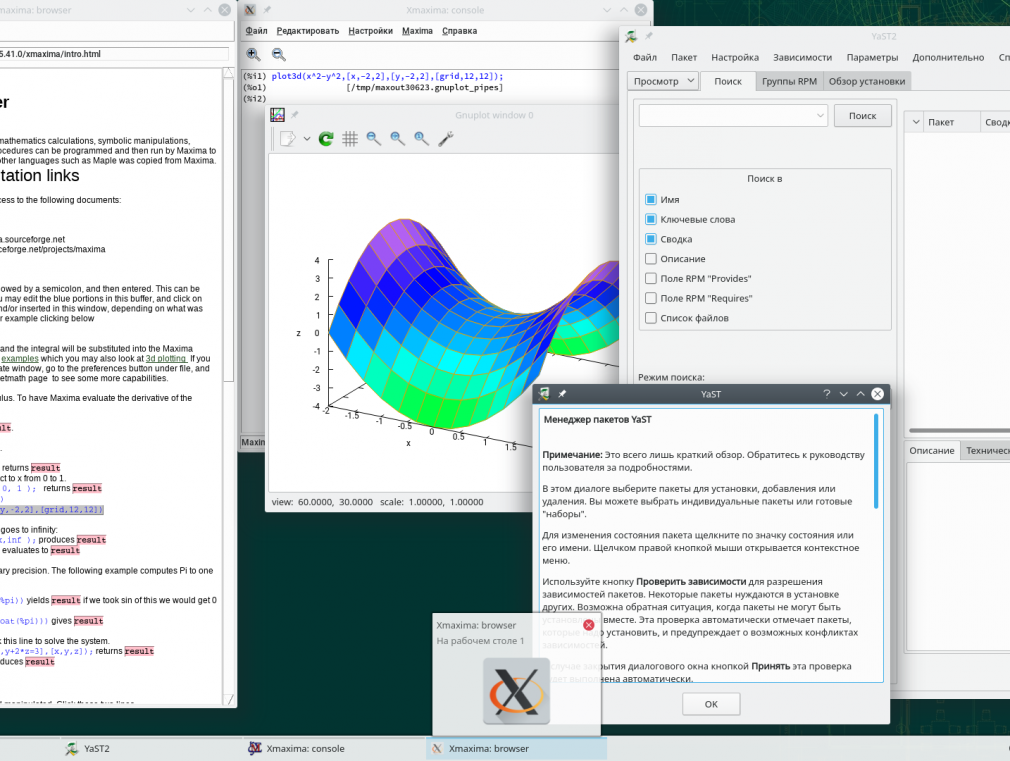Screen dimensions: 1010x761
Task: Apply next zoom settings in Gnuplot
Action: tap(397, 139)
